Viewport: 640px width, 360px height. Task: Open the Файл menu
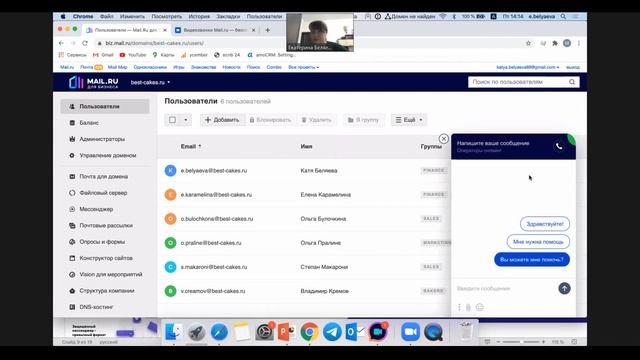point(107,17)
